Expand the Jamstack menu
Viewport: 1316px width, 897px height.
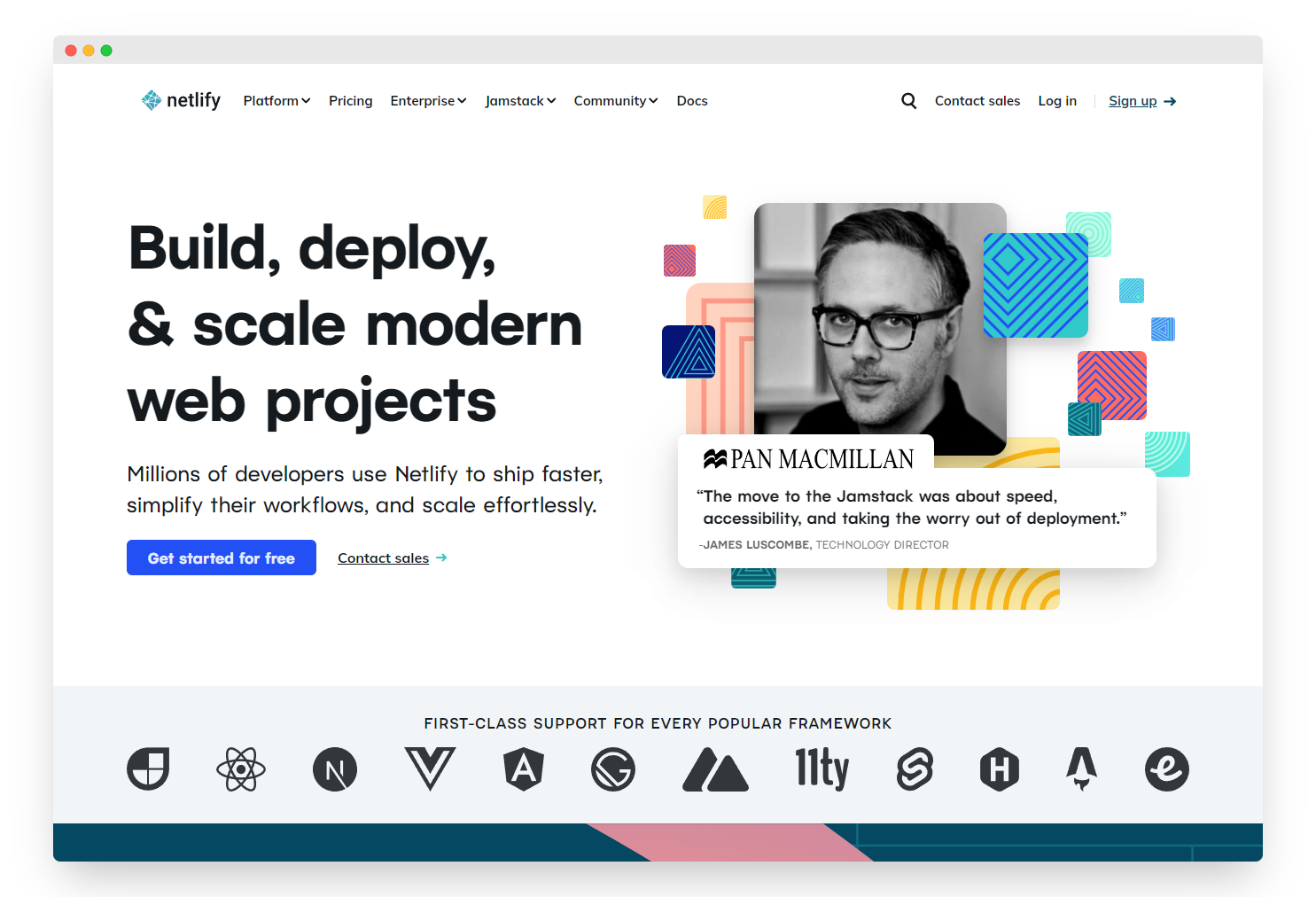[520, 101]
